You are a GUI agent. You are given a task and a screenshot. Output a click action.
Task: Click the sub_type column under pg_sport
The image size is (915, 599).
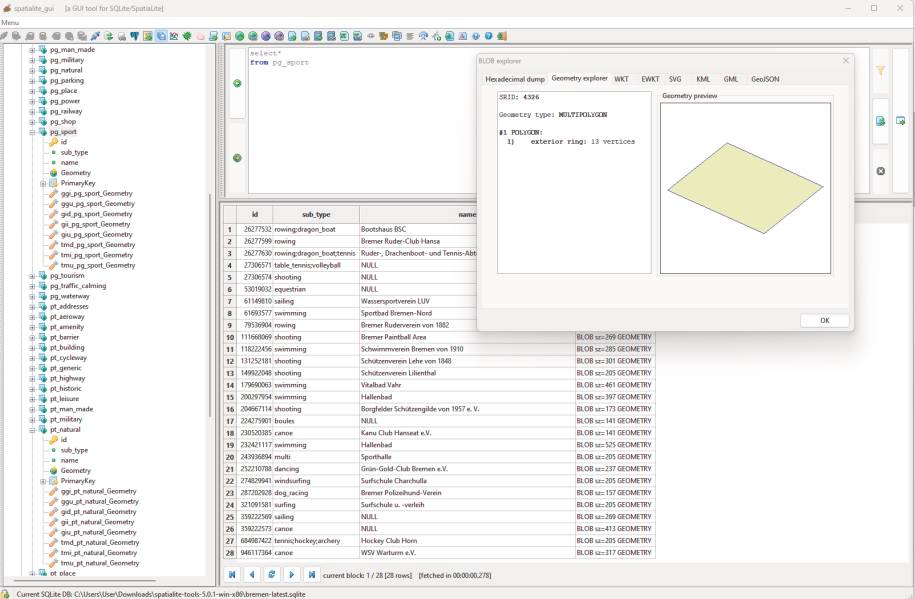click(x=74, y=152)
